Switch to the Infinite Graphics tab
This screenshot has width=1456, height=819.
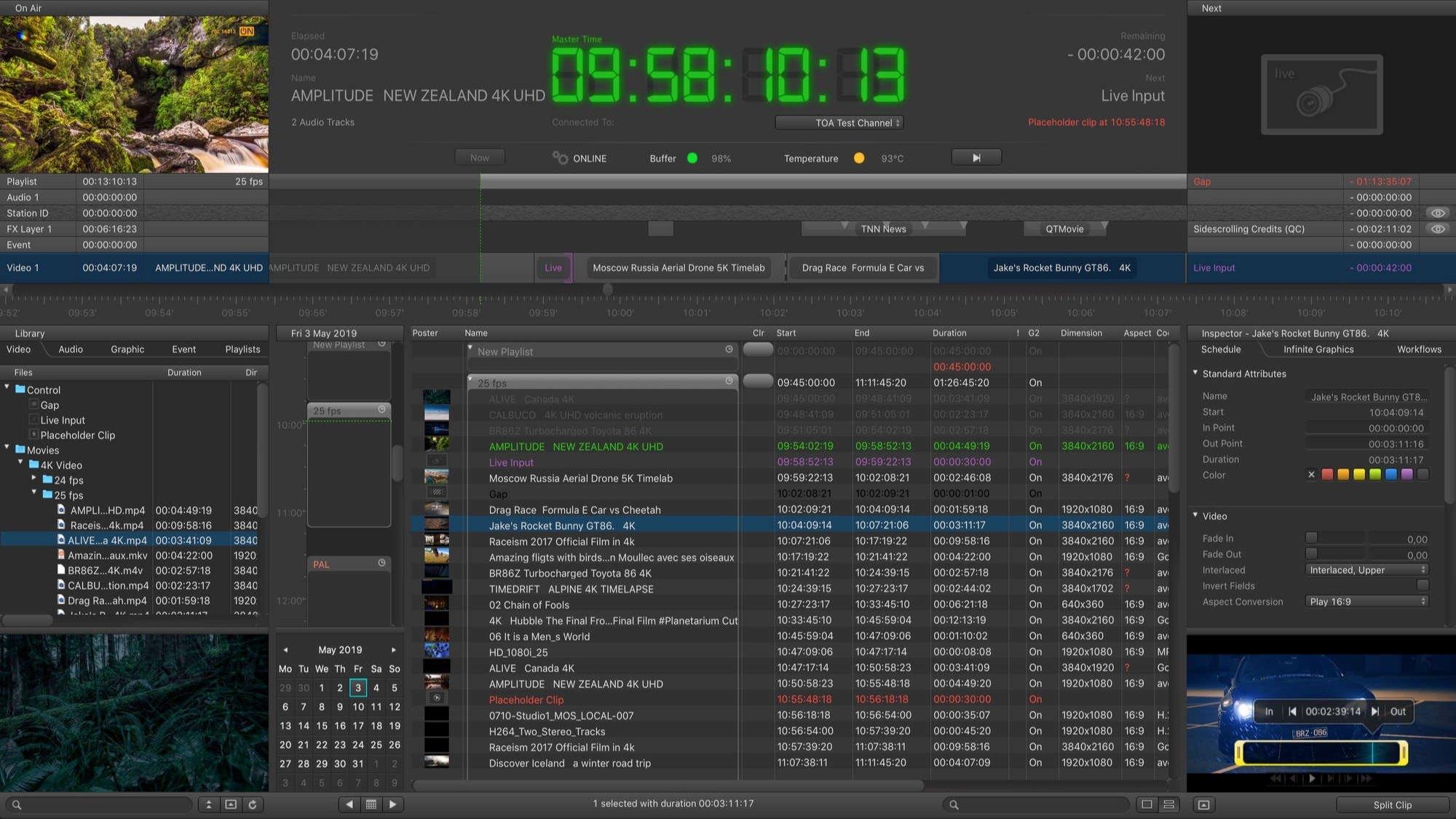point(1318,349)
